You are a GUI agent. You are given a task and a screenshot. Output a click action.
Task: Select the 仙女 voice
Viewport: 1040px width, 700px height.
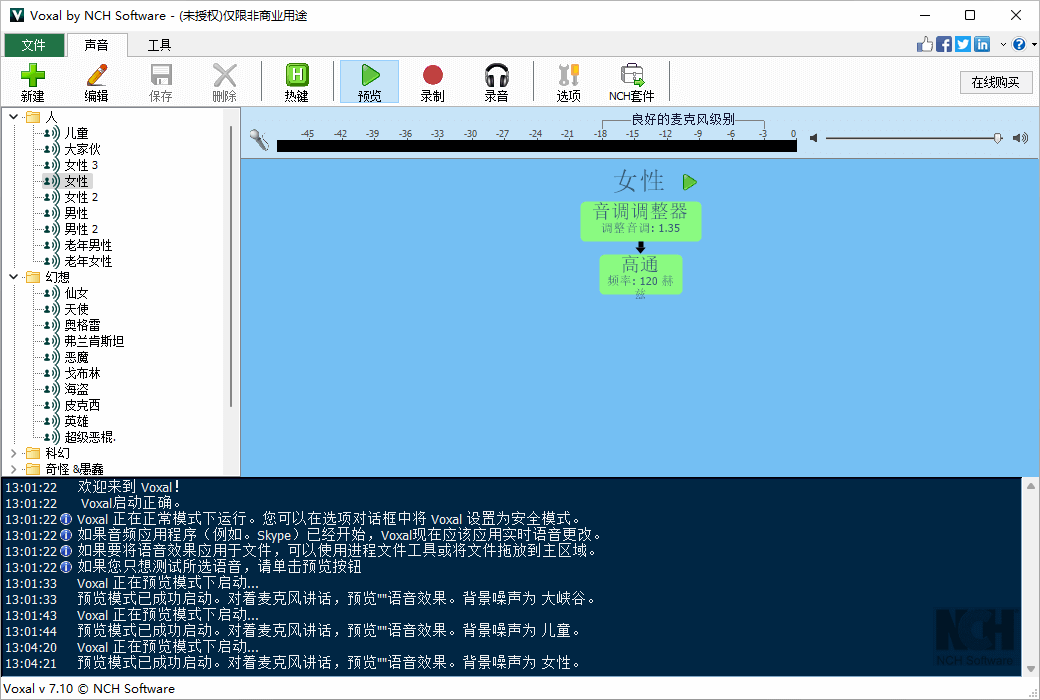[x=76, y=293]
